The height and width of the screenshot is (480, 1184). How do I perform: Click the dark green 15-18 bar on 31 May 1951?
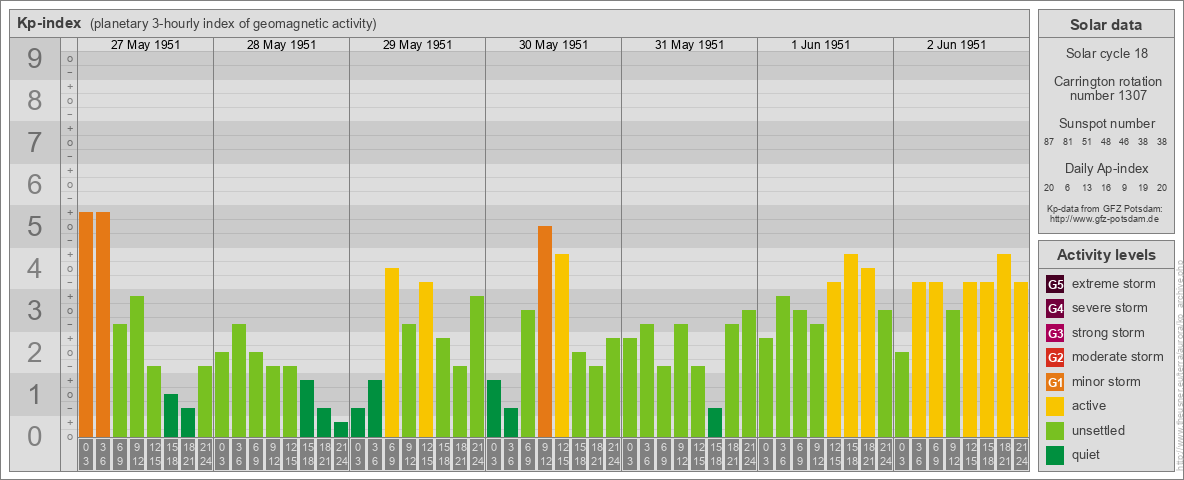(x=714, y=423)
